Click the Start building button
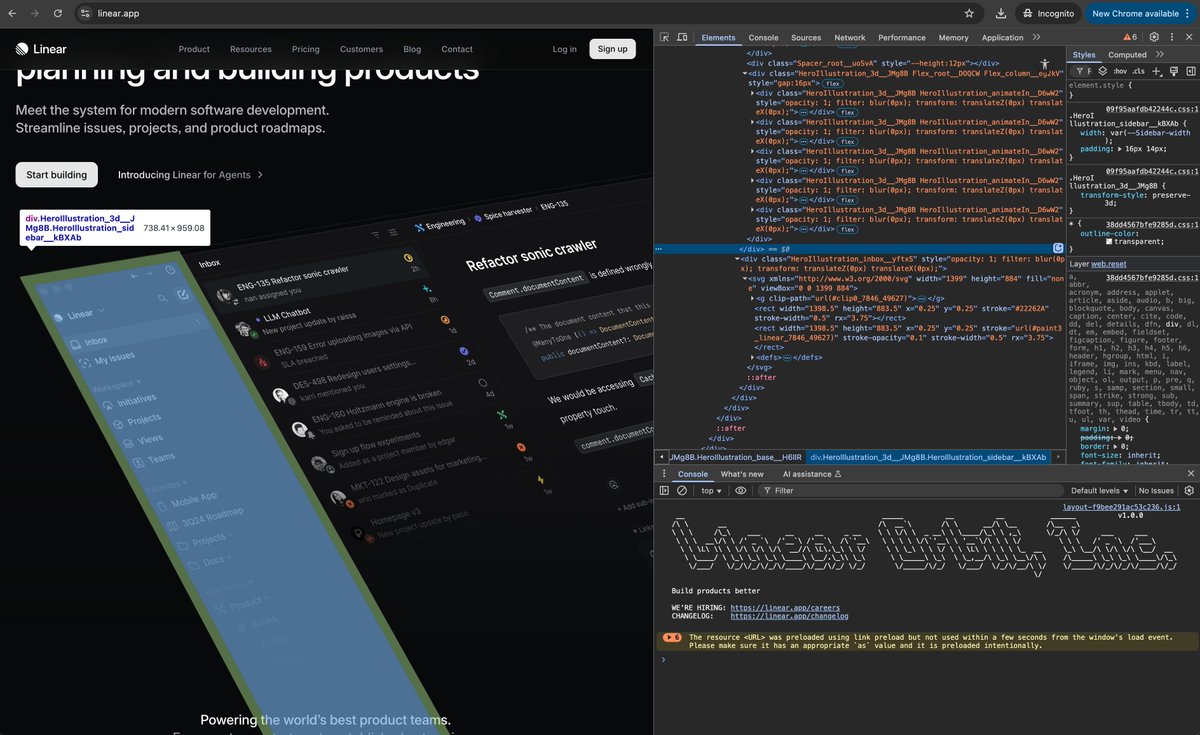 coord(56,175)
